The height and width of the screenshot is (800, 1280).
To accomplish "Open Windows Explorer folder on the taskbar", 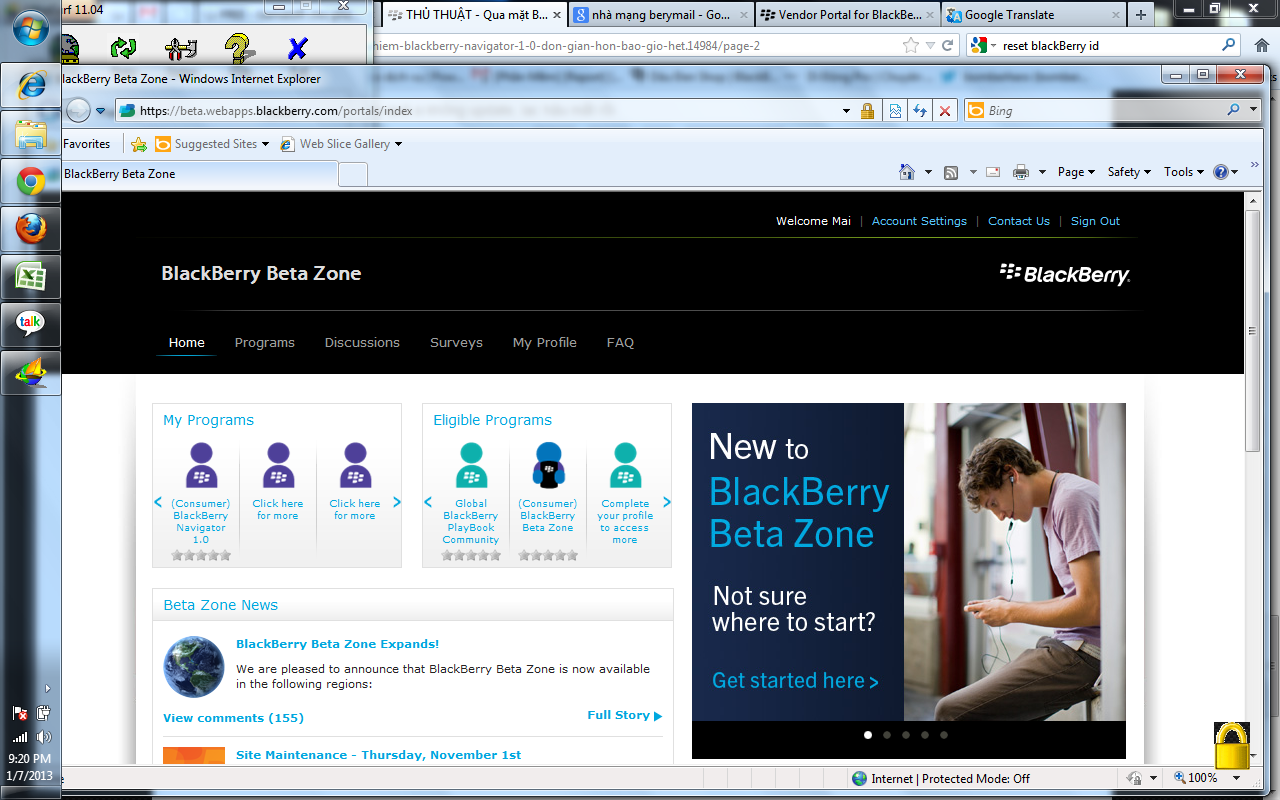I will click(31, 132).
